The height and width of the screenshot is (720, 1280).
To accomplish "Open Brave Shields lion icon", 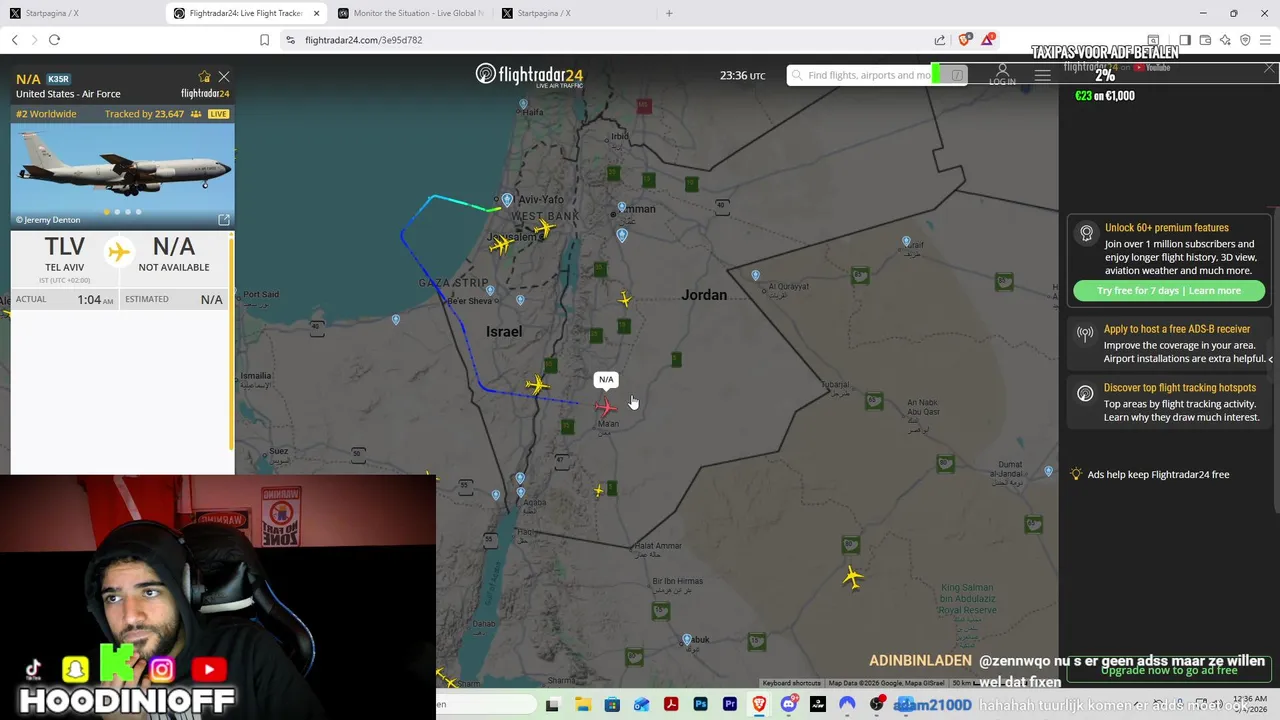I will click(x=964, y=40).
